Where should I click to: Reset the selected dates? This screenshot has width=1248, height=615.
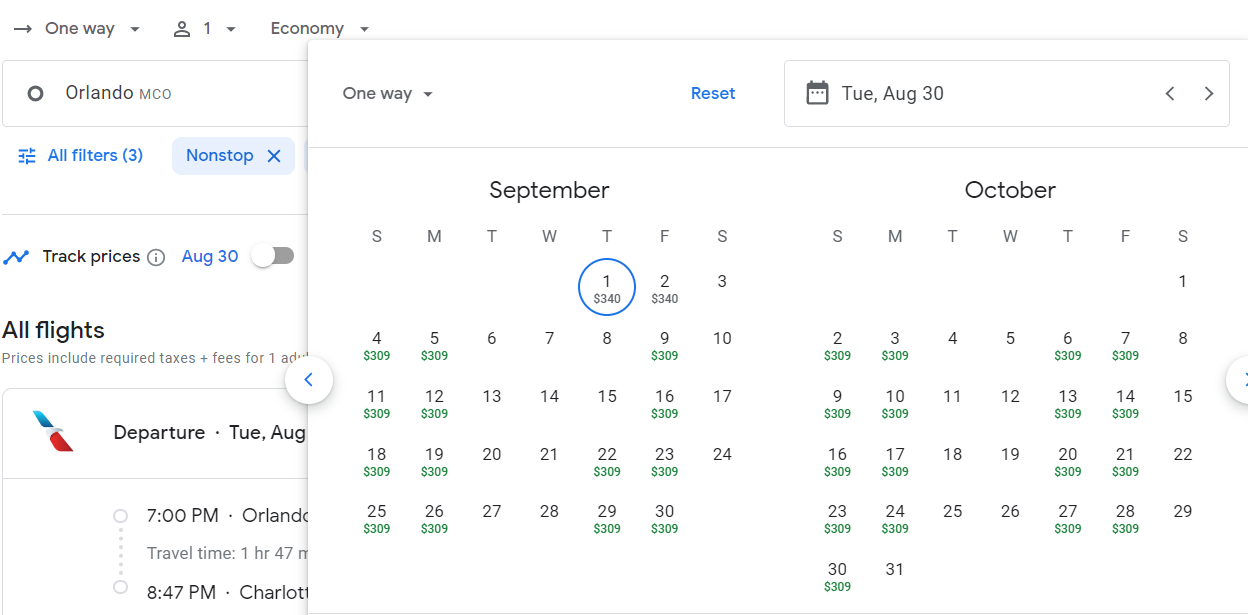click(713, 93)
